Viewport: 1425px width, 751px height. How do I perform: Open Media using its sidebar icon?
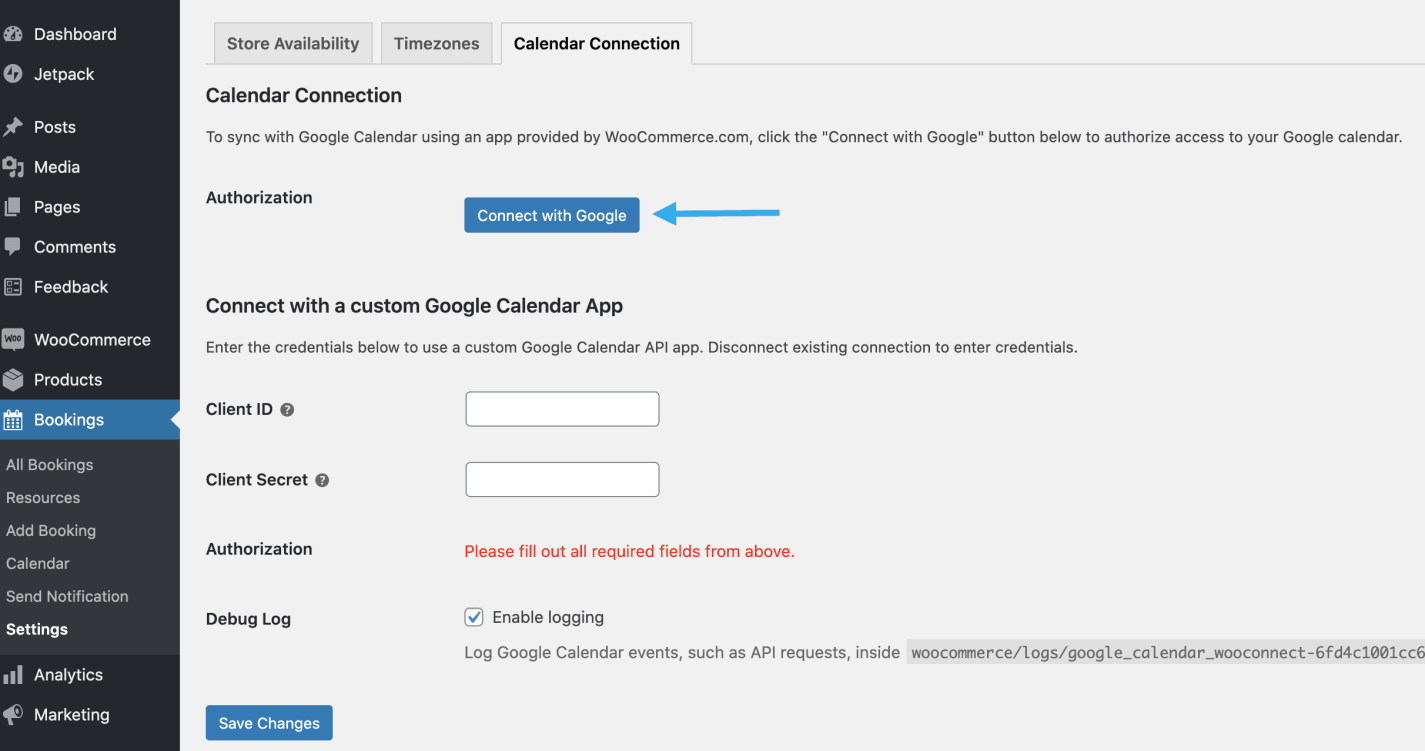click(13, 167)
